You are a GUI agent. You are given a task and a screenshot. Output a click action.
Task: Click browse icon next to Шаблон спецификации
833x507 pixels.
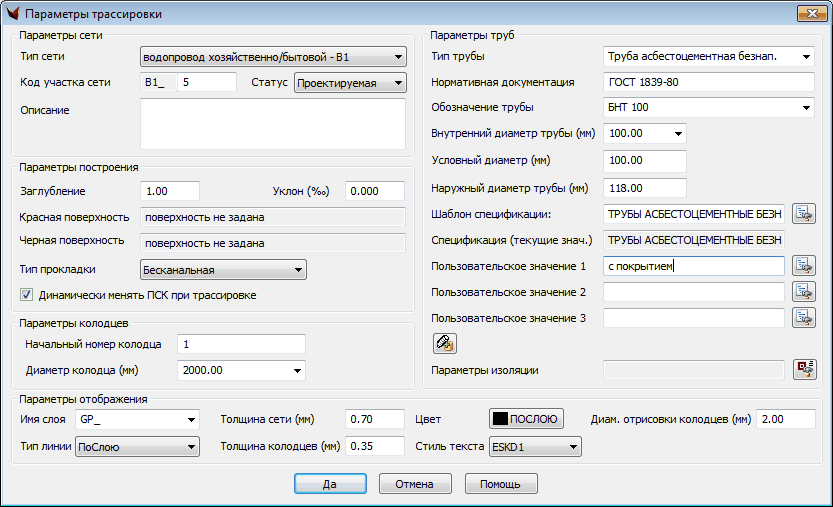[804, 213]
